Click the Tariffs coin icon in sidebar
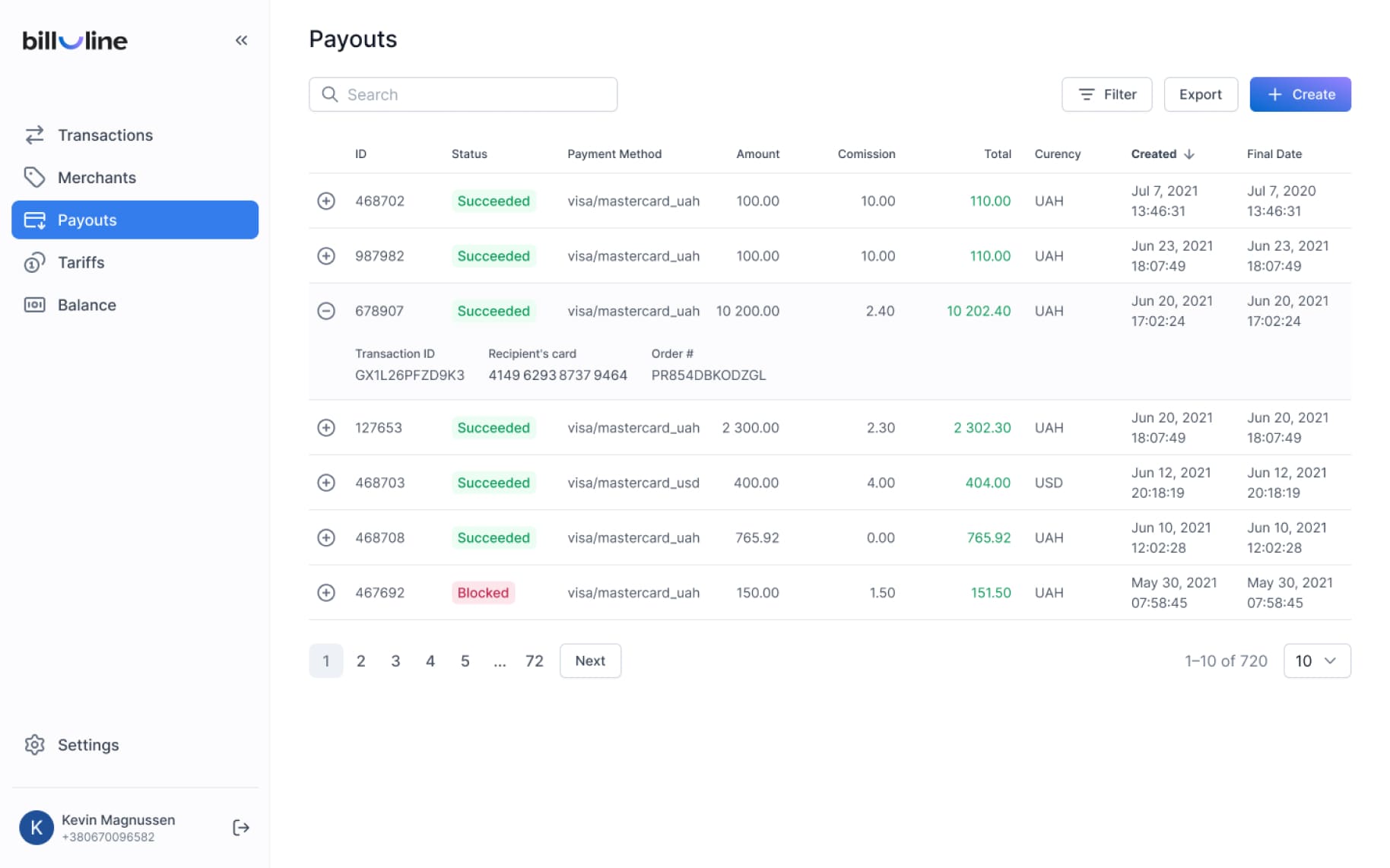1390x868 pixels. point(34,263)
